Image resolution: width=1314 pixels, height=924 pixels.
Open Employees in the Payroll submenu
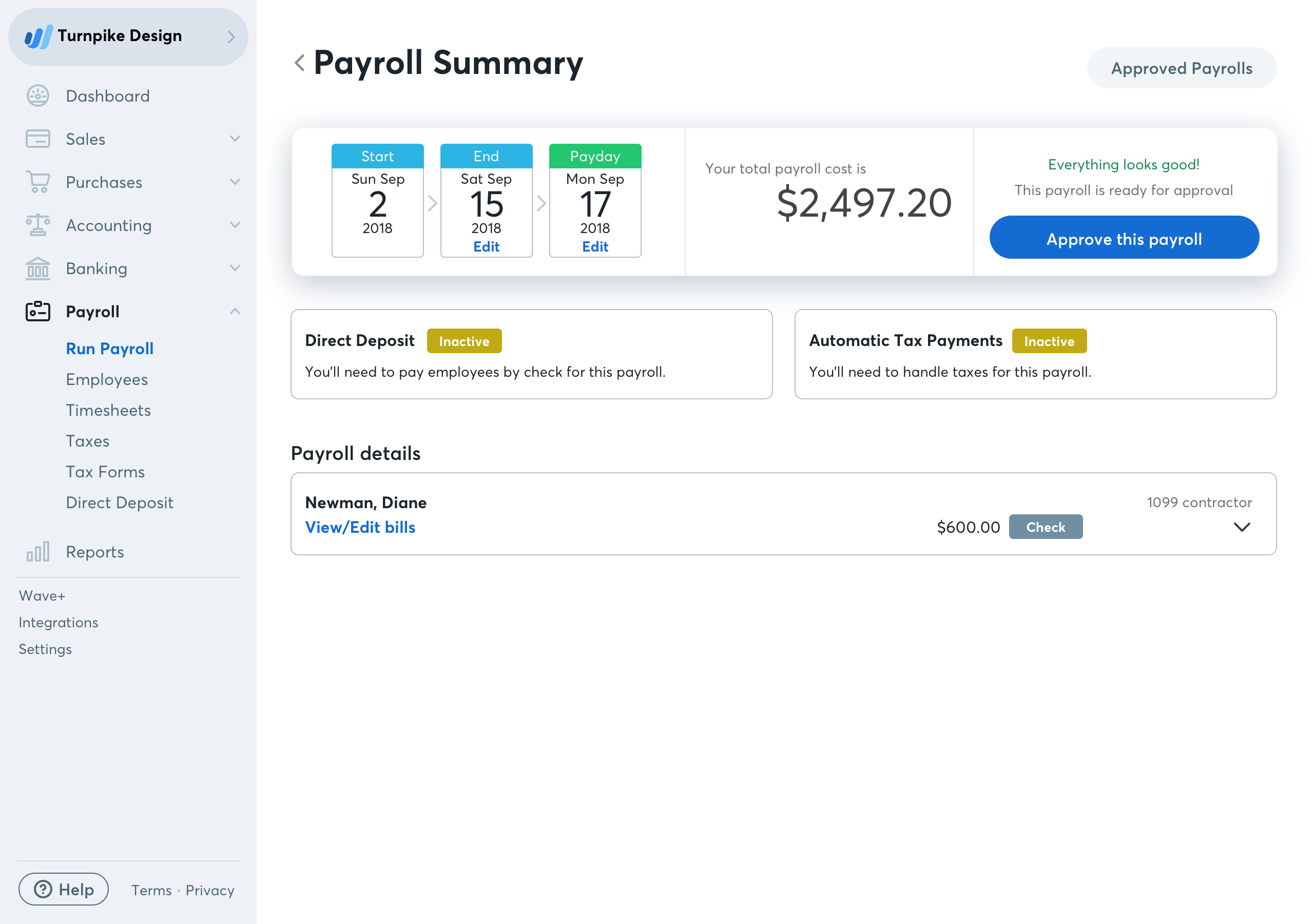click(106, 379)
